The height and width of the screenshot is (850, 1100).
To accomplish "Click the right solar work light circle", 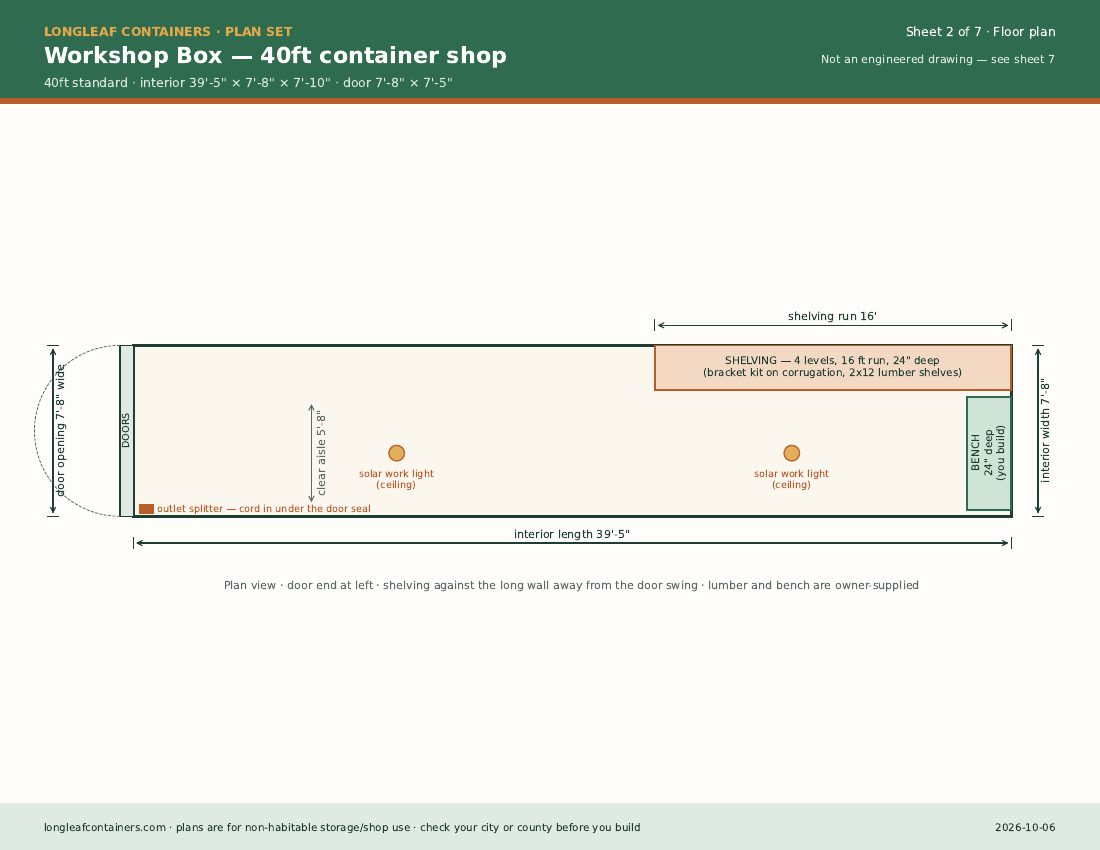I will click(x=791, y=453).
